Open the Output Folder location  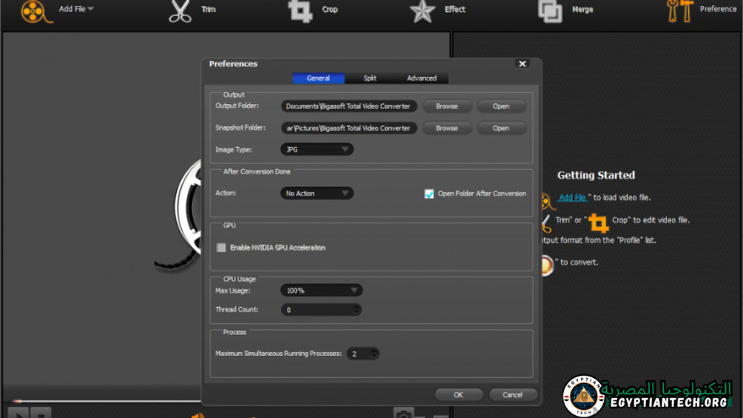coord(501,106)
